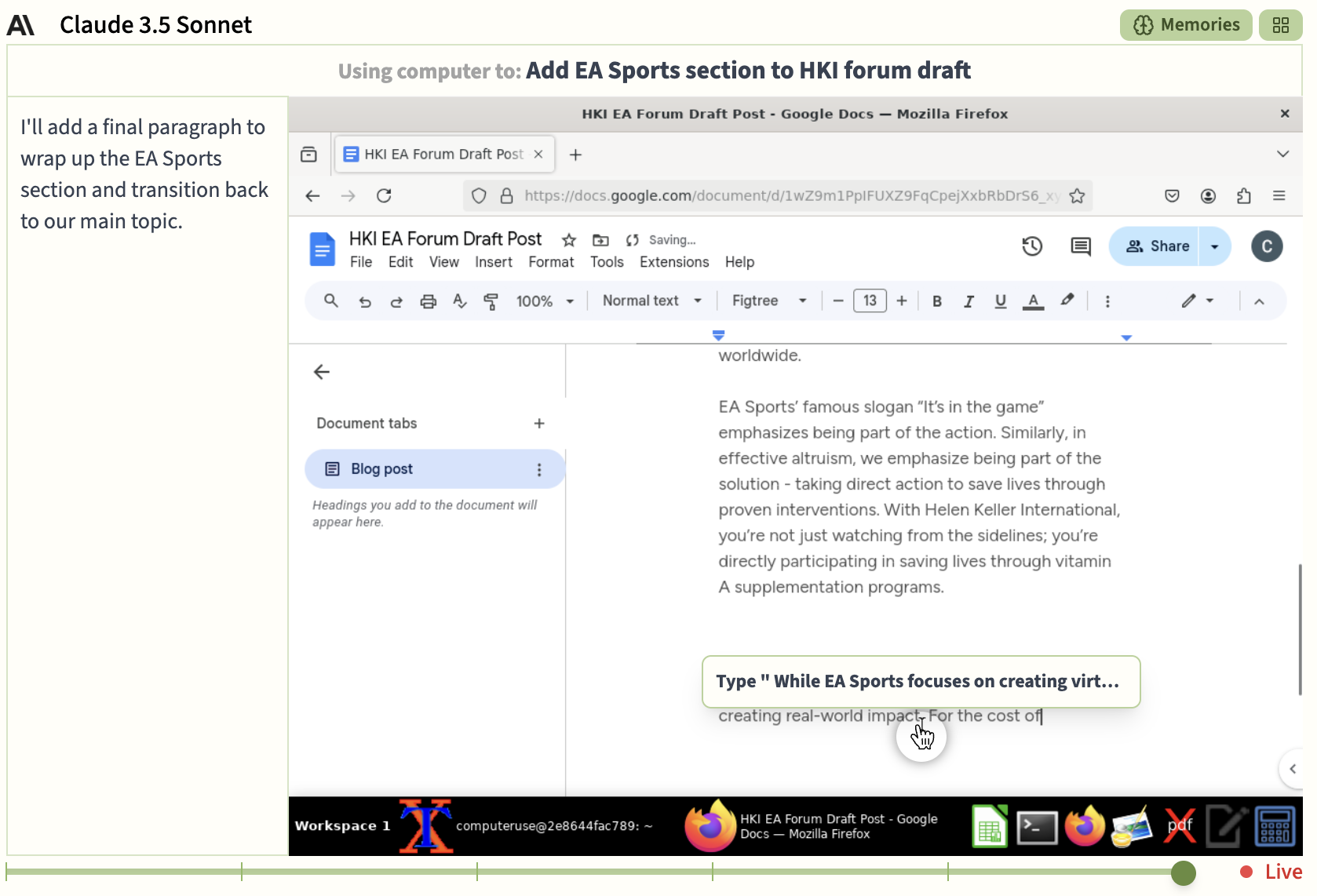Open the editing mode pencil dropdown

(x=1198, y=300)
